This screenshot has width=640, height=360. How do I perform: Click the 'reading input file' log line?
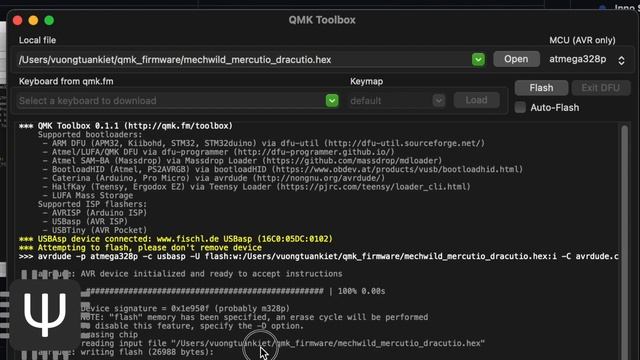point(282,343)
